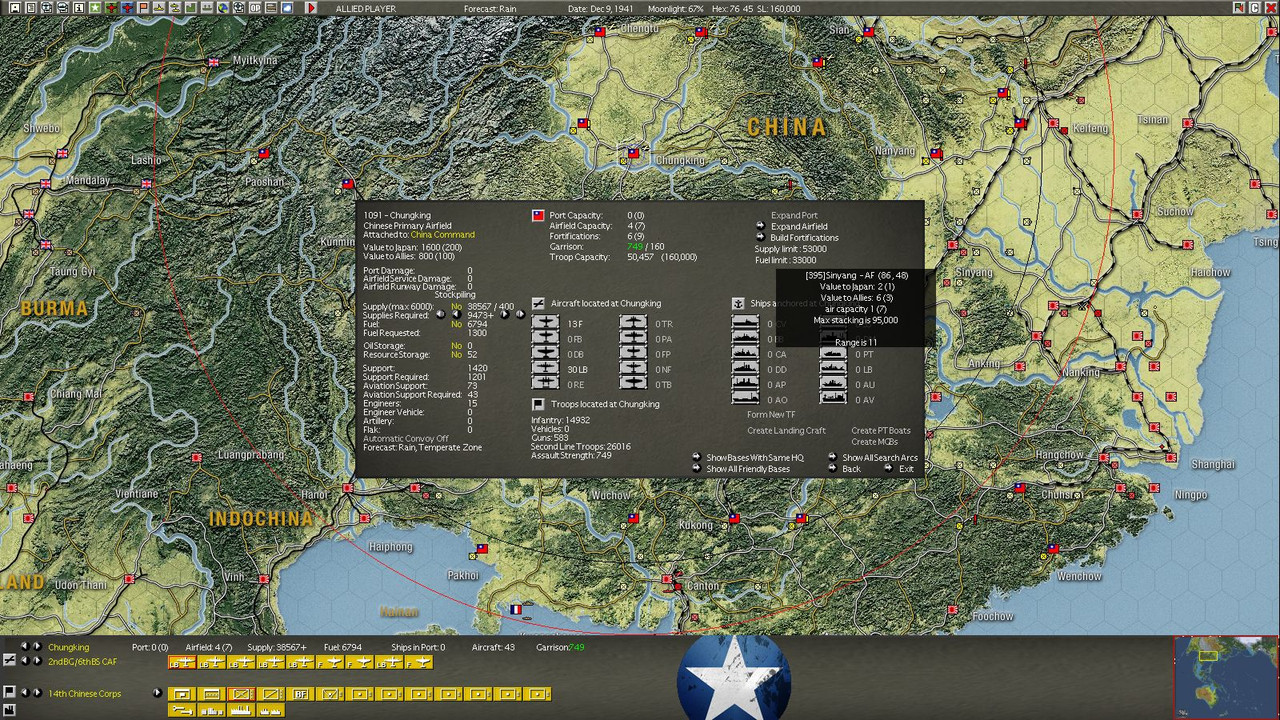Select the fighter silhouette next to 13 F

(x=545, y=323)
